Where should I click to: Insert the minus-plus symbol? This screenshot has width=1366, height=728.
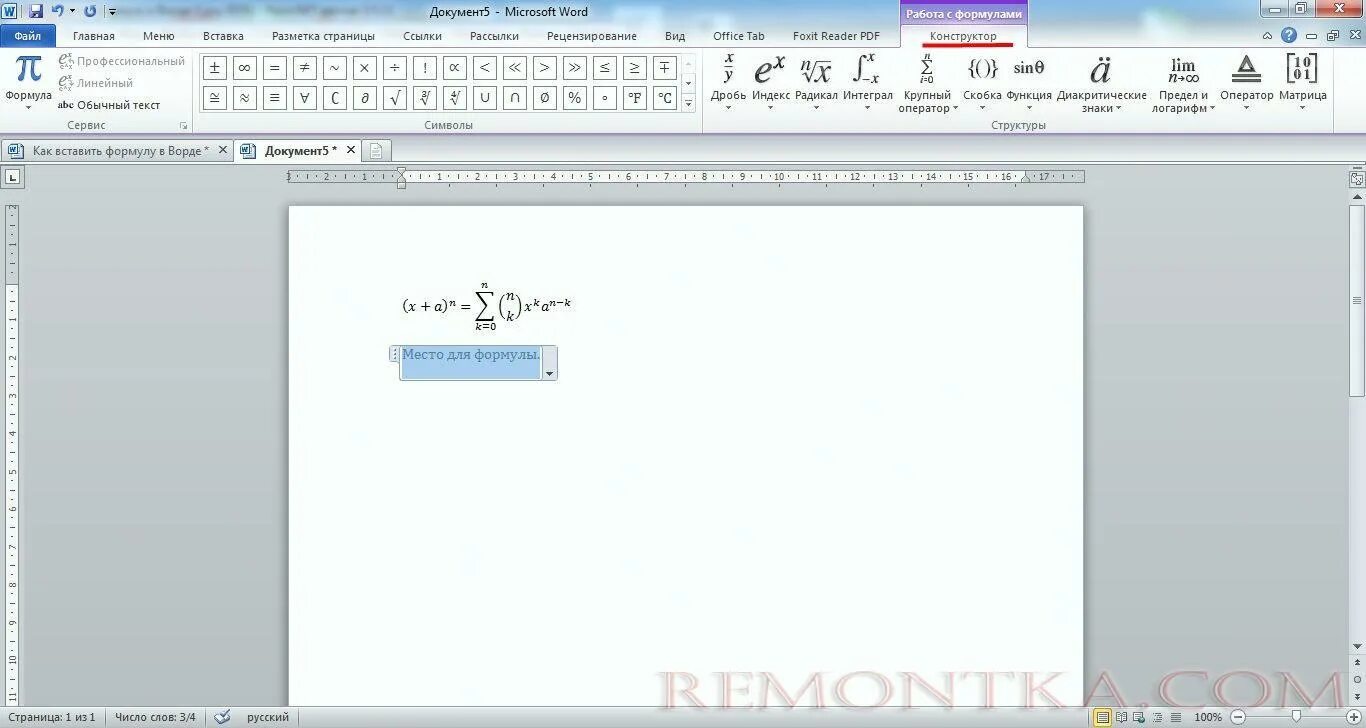[x=664, y=68]
